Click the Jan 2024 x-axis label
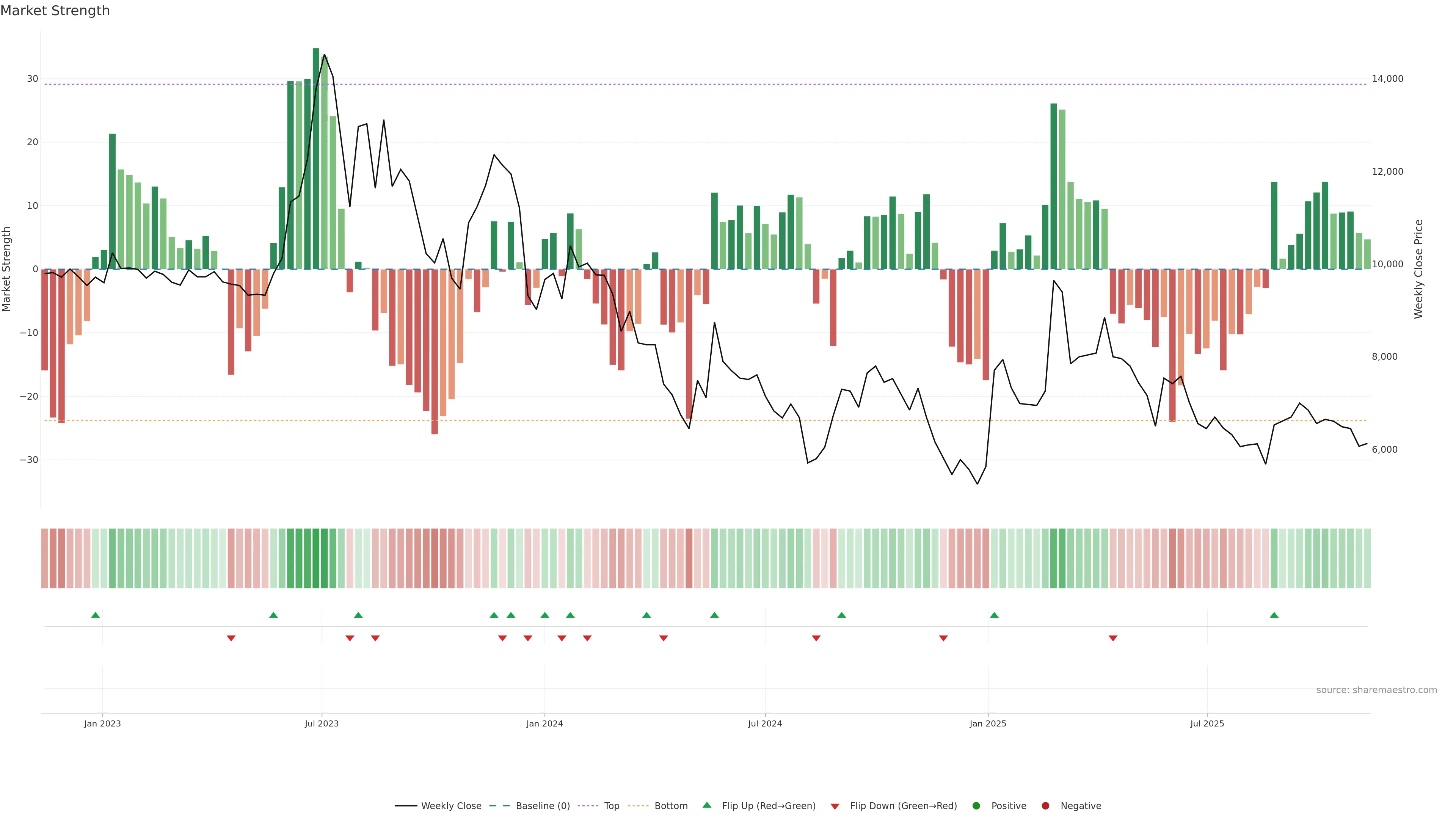Viewport: 1456px width, 819px height. (544, 723)
